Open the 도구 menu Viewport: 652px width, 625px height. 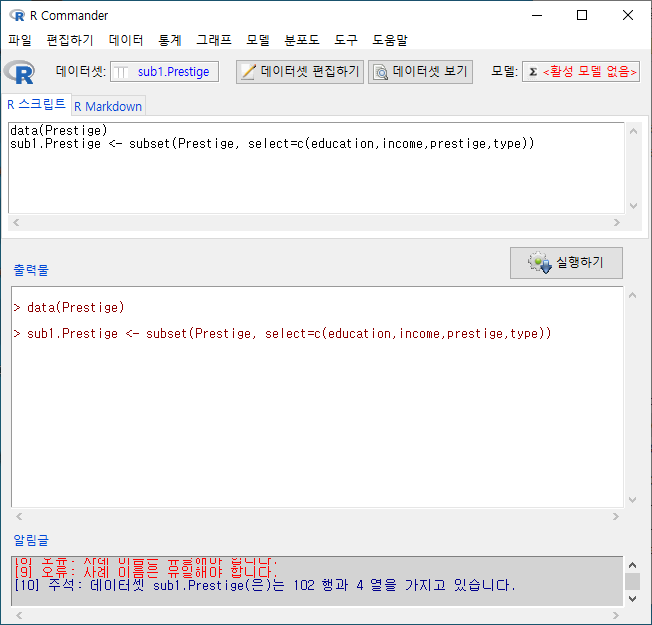coord(346,40)
